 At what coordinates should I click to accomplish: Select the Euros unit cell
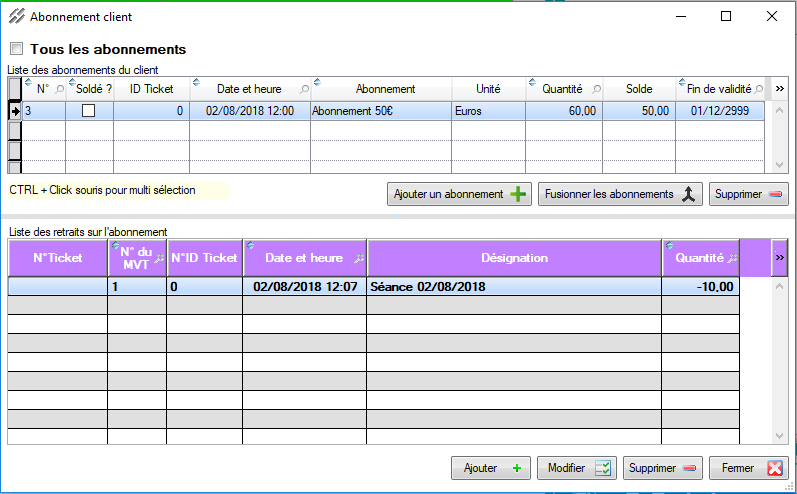[488, 111]
